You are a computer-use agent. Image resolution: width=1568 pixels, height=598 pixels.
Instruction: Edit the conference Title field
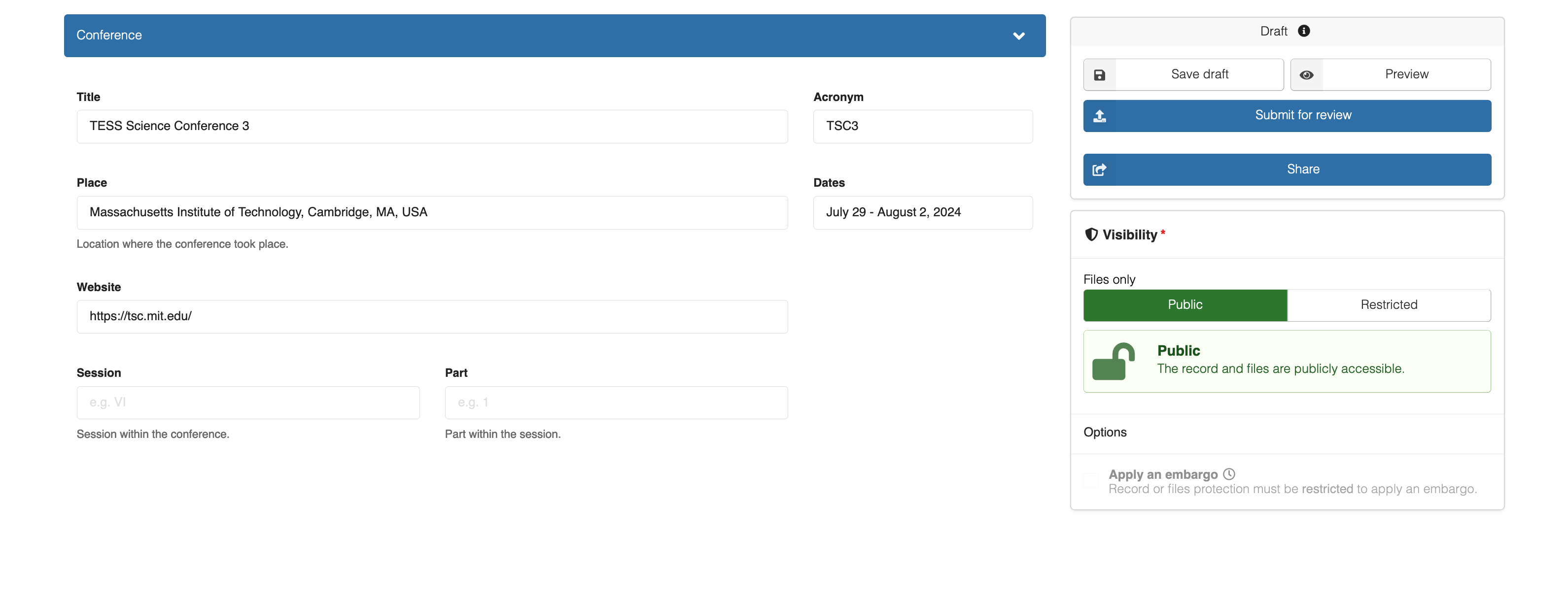tap(432, 127)
